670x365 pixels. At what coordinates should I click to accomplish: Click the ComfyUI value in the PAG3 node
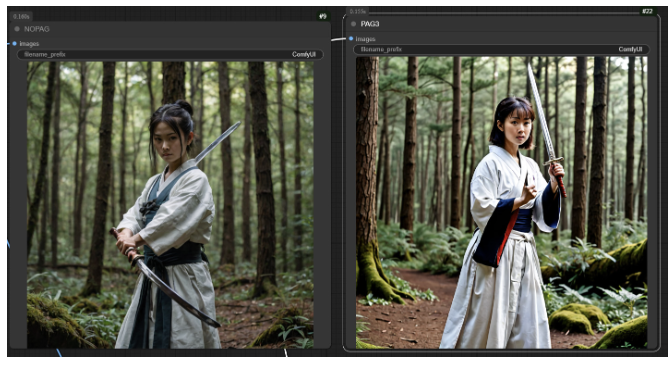click(630, 49)
